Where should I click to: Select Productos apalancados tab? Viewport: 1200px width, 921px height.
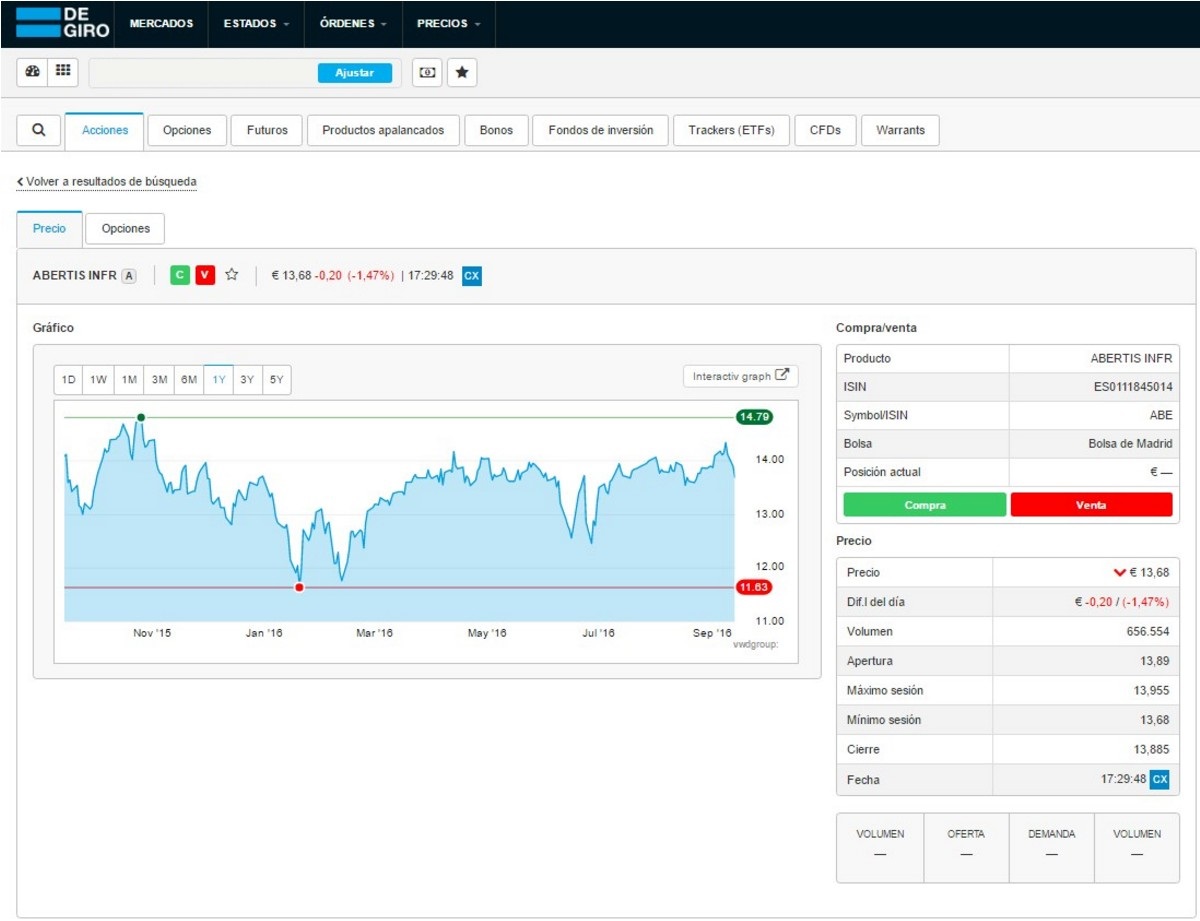[383, 130]
